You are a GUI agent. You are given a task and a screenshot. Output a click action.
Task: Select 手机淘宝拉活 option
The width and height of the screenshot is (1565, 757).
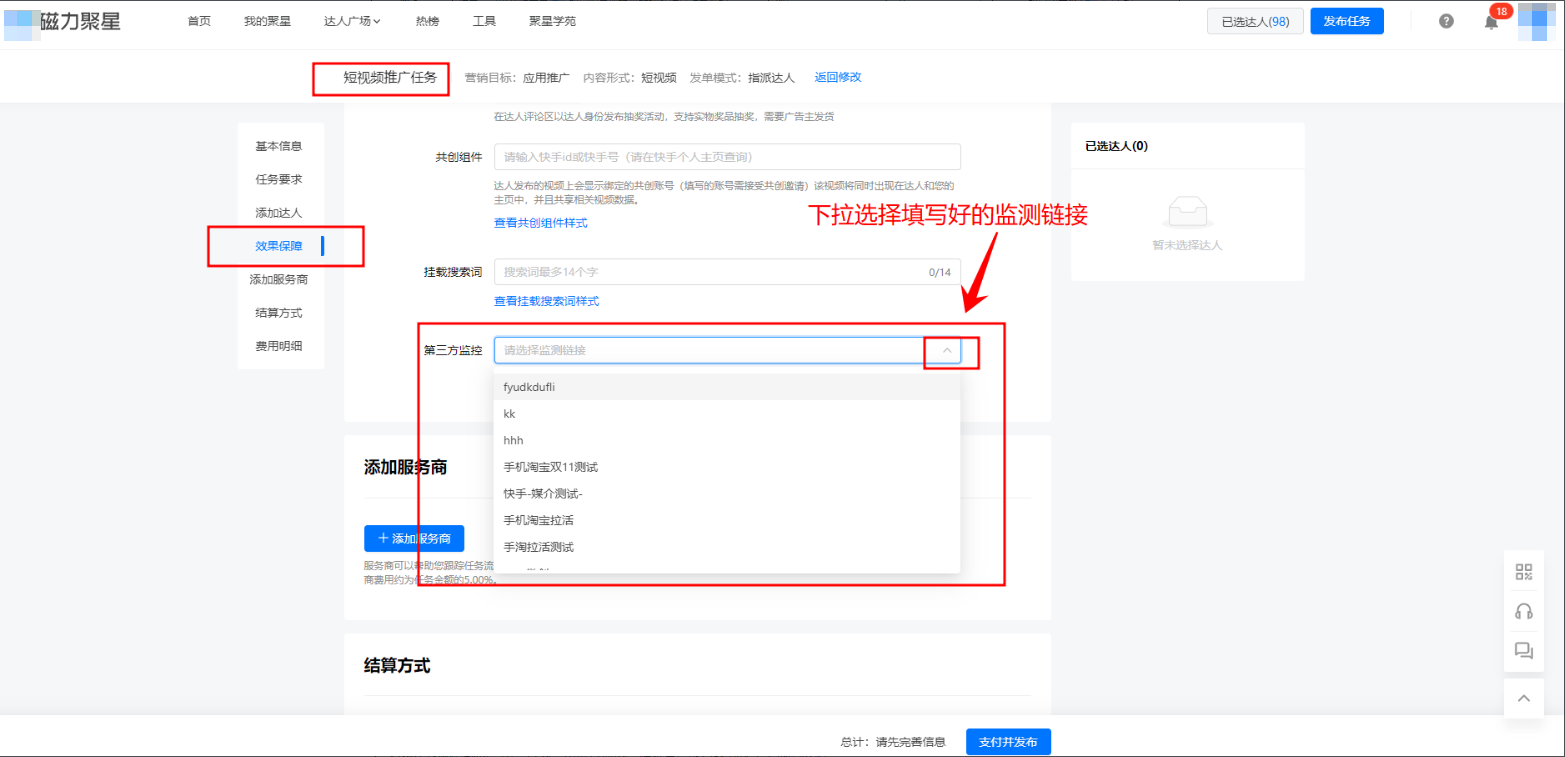click(x=727, y=520)
